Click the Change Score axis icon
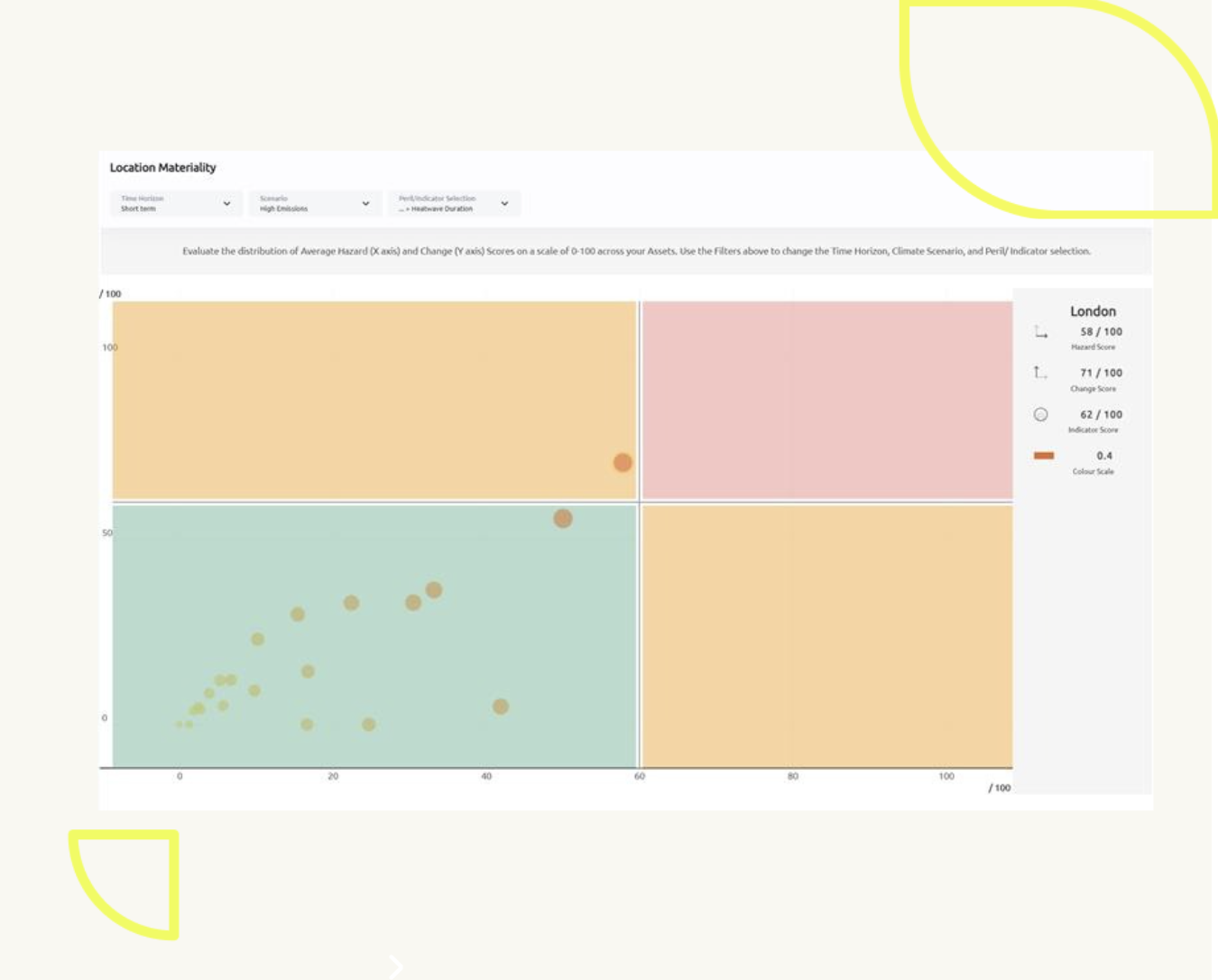The width and height of the screenshot is (1218, 980). tap(1040, 373)
